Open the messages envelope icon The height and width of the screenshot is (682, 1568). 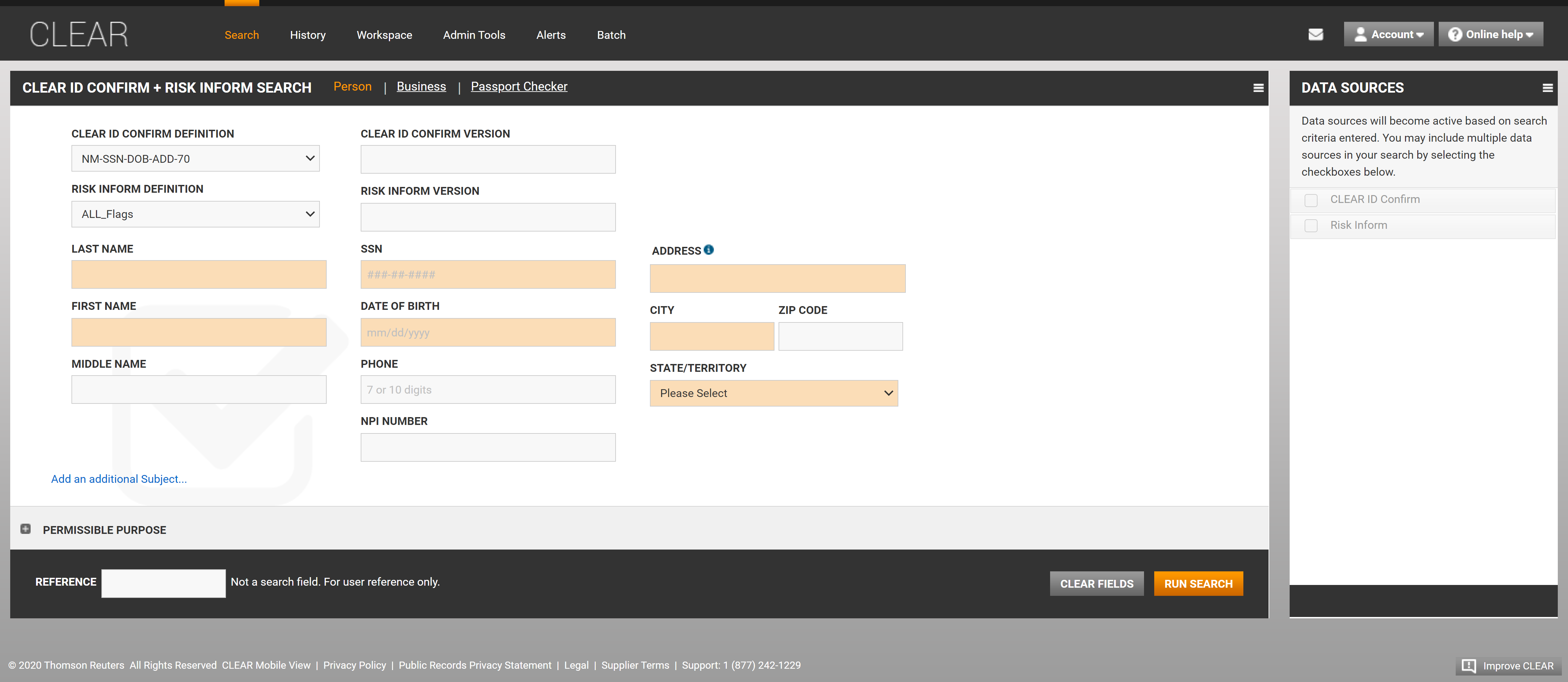[x=1316, y=35]
